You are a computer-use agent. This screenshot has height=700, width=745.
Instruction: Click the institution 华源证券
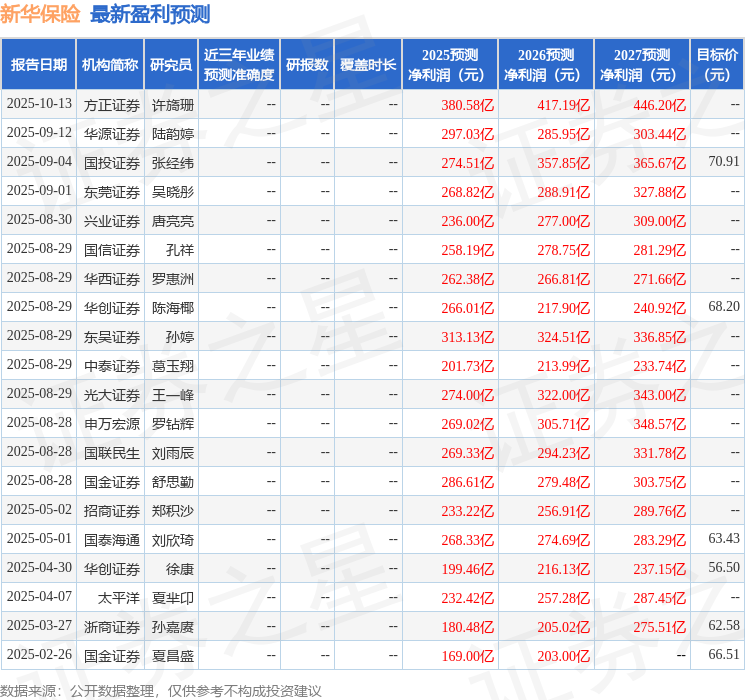pos(112,134)
